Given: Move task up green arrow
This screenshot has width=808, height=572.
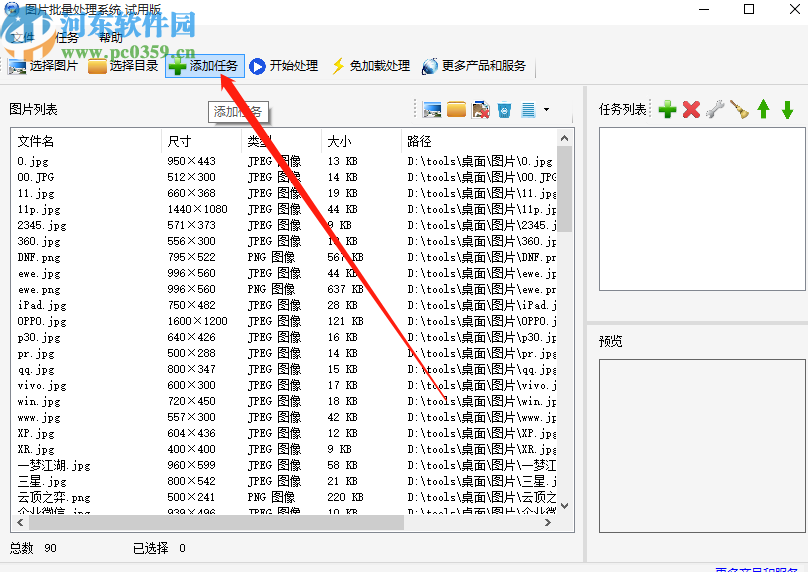Looking at the screenshot, I should pyautogui.click(x=764, y=109).
